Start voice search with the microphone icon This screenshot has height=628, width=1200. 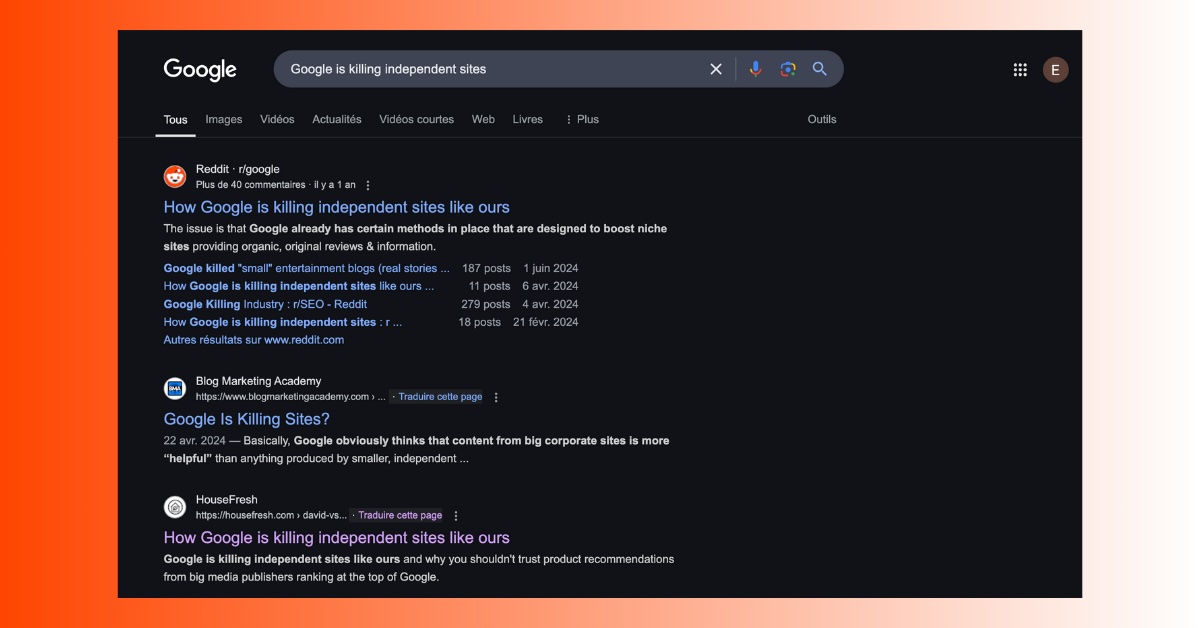756,69
